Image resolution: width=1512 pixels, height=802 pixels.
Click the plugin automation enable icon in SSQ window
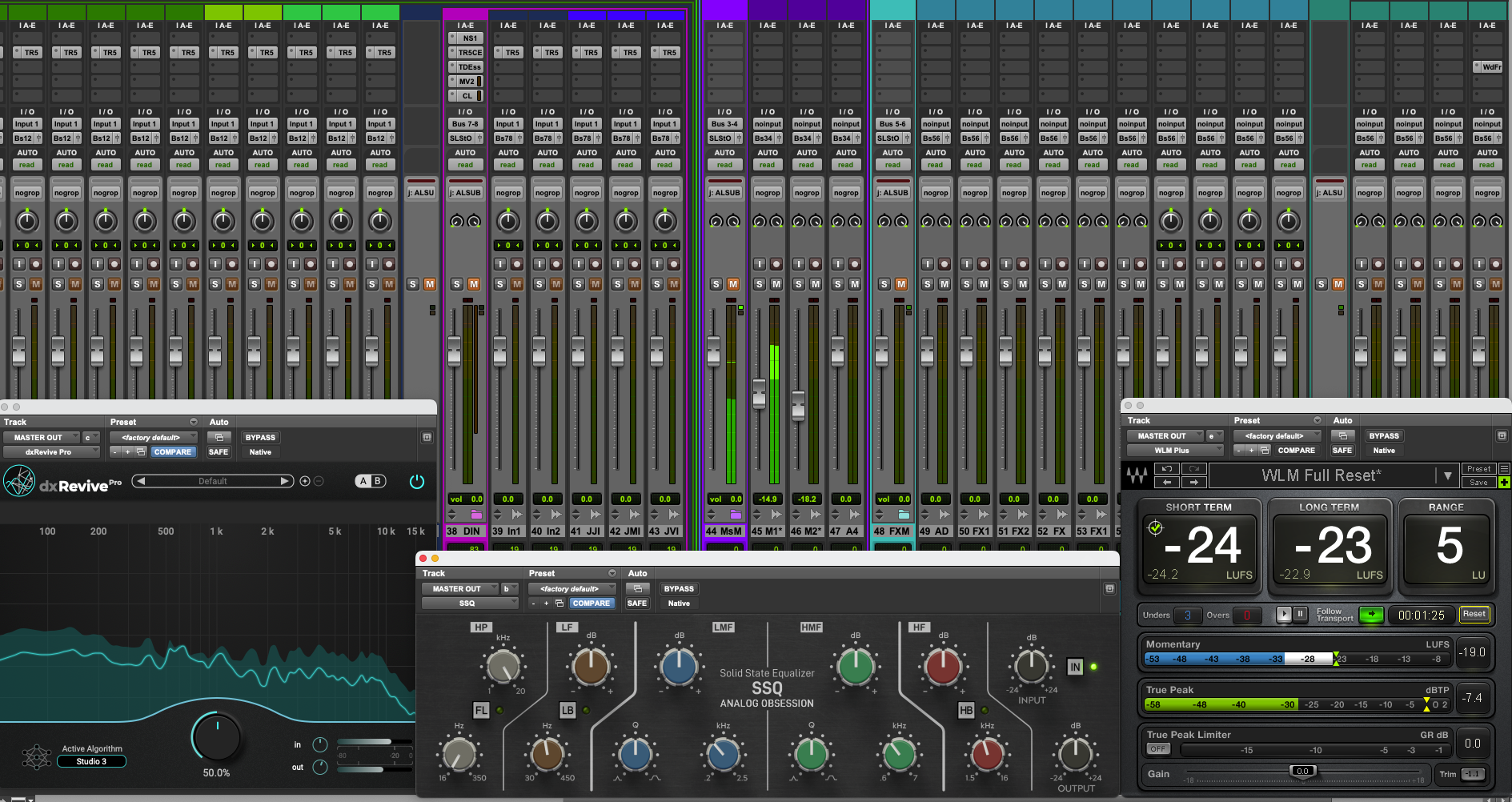(x=638, y=588)
